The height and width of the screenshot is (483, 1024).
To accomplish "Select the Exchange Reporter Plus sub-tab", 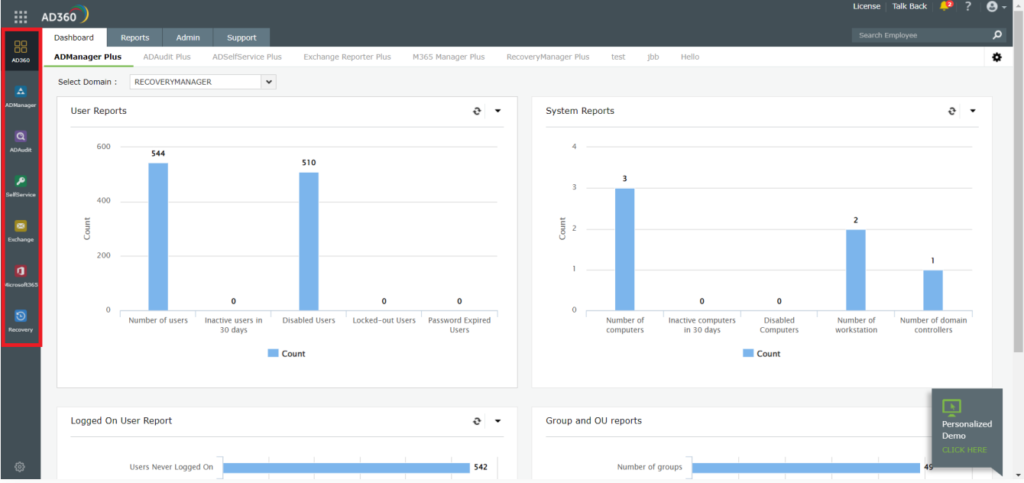I will [347, 57].
